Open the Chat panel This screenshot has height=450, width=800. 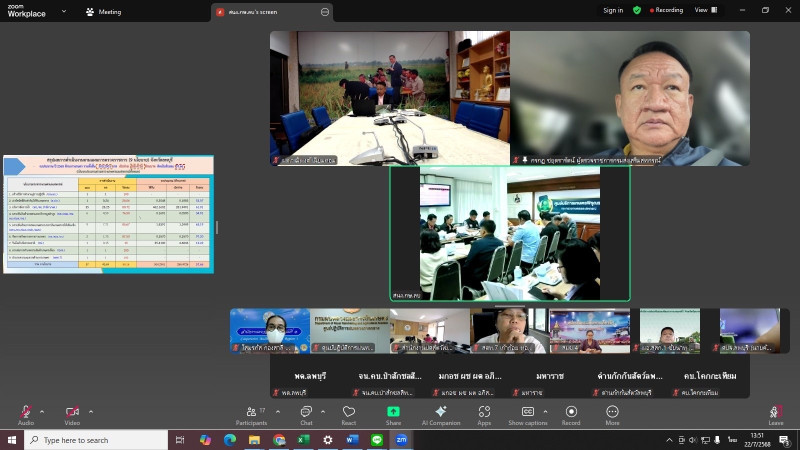click(x=306, y=412)
